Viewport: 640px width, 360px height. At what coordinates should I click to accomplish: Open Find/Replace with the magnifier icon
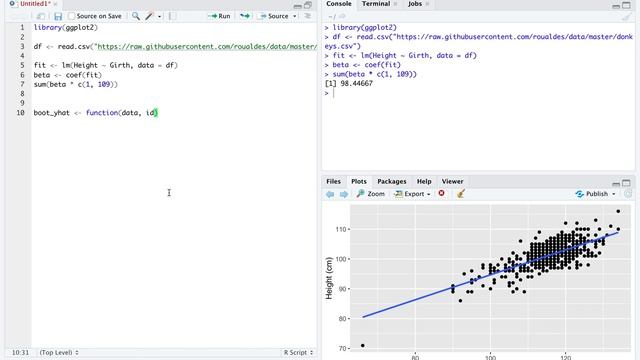pos(136,16)
